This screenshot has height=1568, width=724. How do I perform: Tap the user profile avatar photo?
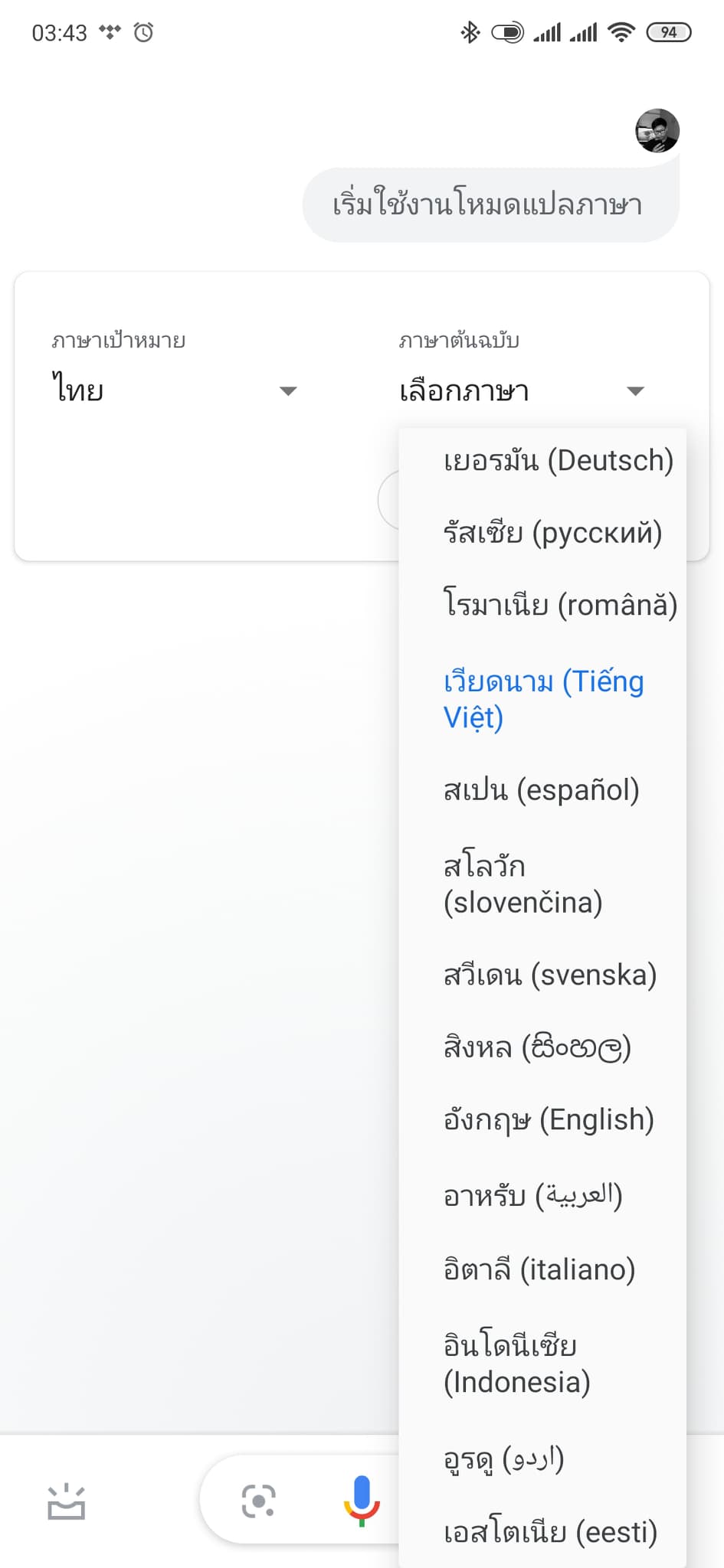tap(657, 131)
